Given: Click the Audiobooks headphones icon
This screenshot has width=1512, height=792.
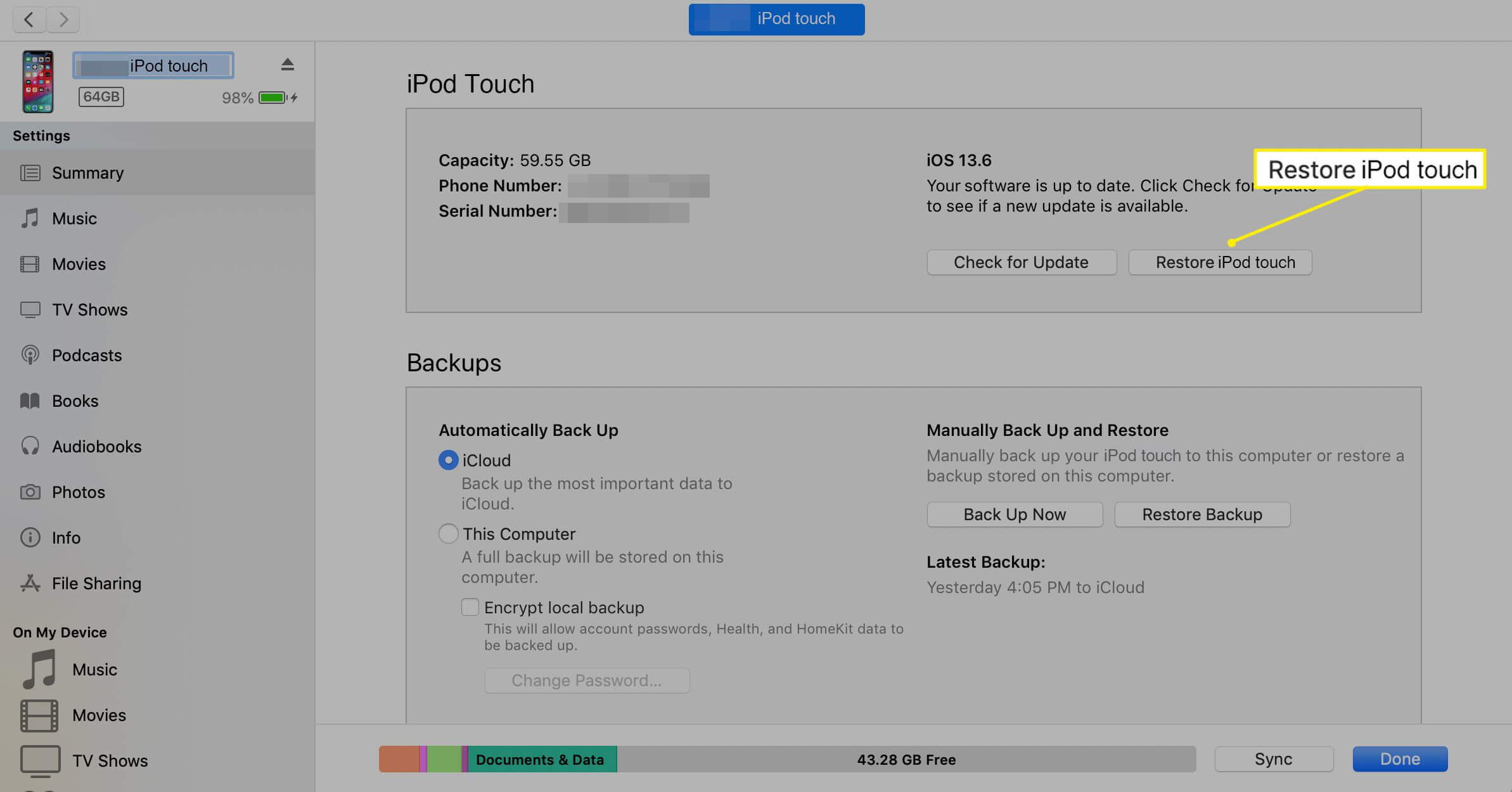Looking at the screenshot, I should [30, 446].
